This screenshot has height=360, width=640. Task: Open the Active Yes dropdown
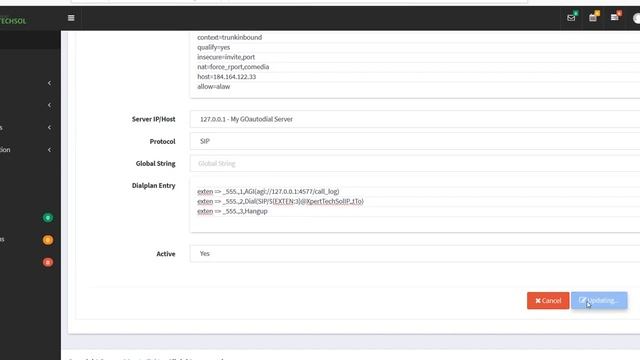(x=415, y=253)
